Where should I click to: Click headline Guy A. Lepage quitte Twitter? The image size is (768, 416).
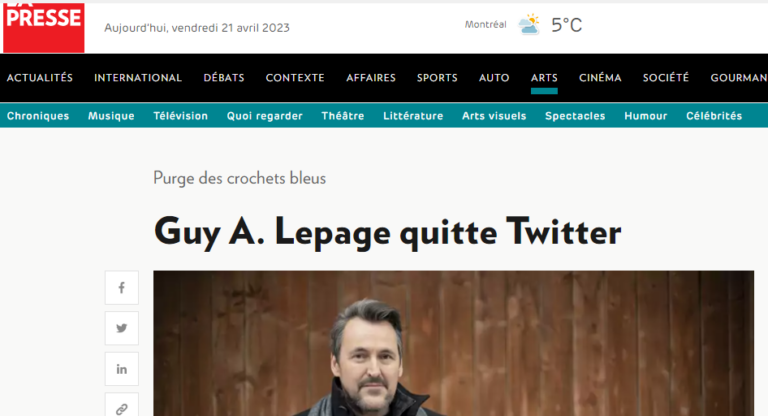[x=387, y=232]
